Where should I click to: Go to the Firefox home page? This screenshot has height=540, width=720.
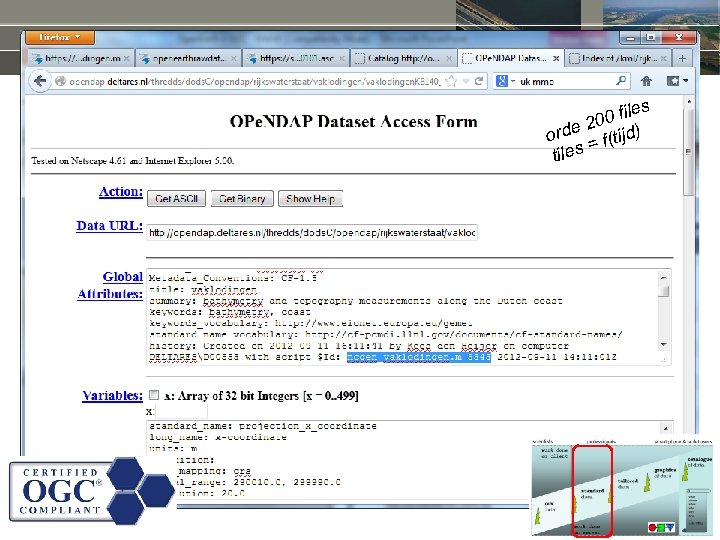pyautogui.click(x=647, y=81)
